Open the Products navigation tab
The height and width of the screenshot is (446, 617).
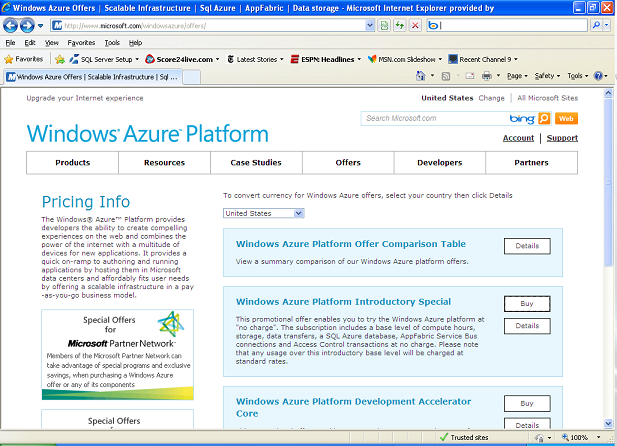[72, 163]
